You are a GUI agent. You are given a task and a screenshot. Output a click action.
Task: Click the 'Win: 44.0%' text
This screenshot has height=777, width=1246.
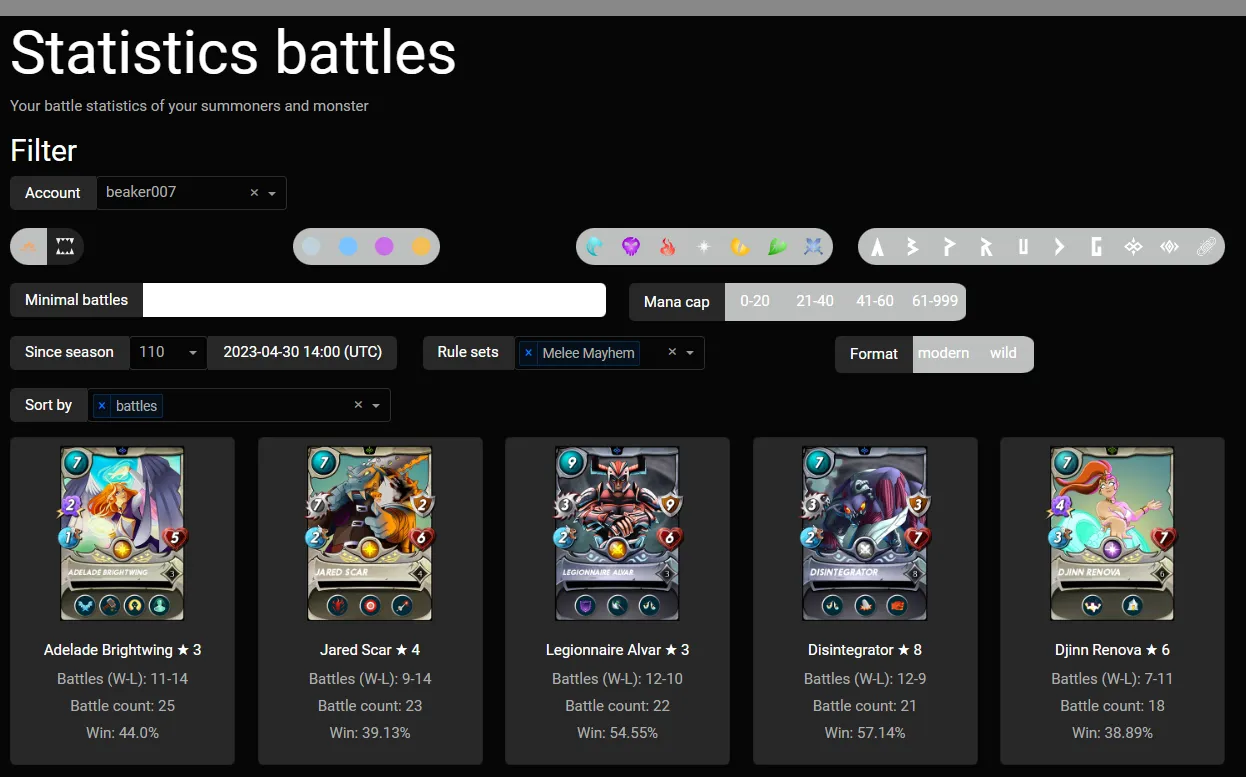tap(123, 733)
